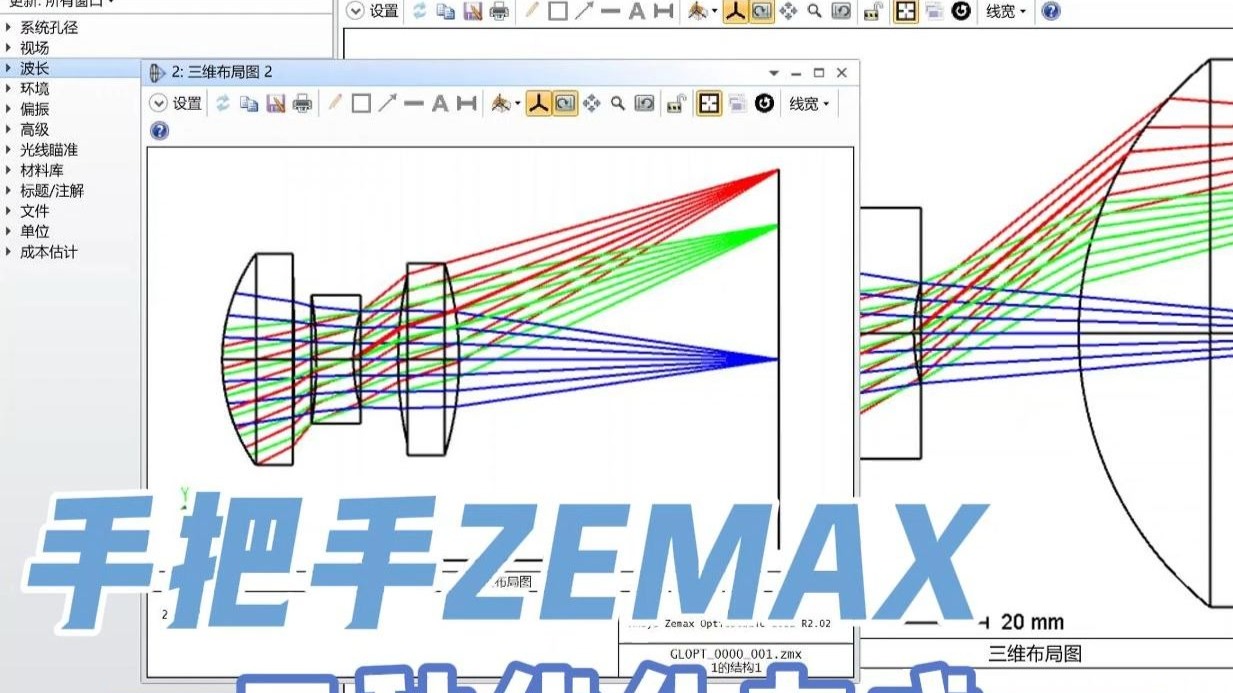This screenshot has height=693, width=1233.
Task: Click the print icon in 三维布局图 2 toolbar
Action: click(302, 103)
